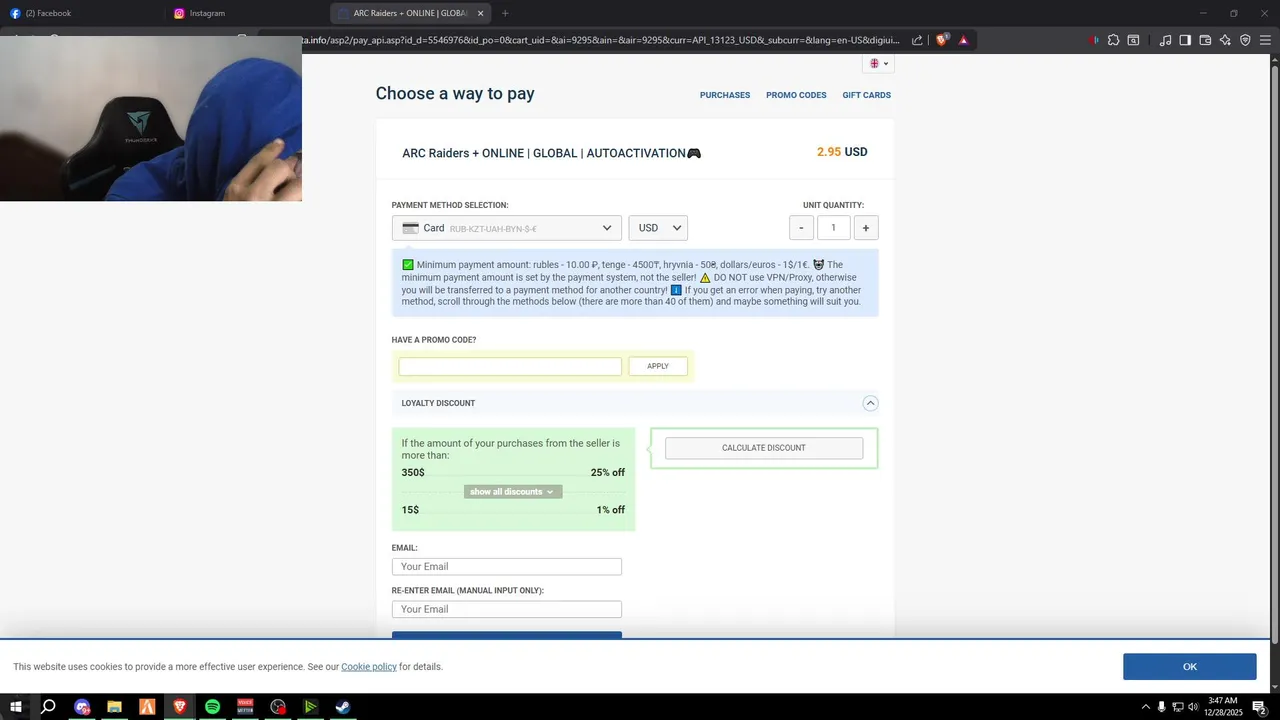The width and height of the screenshot is (1280, 720).
Task: Open the USD currency dropdown
Action: 658,228
